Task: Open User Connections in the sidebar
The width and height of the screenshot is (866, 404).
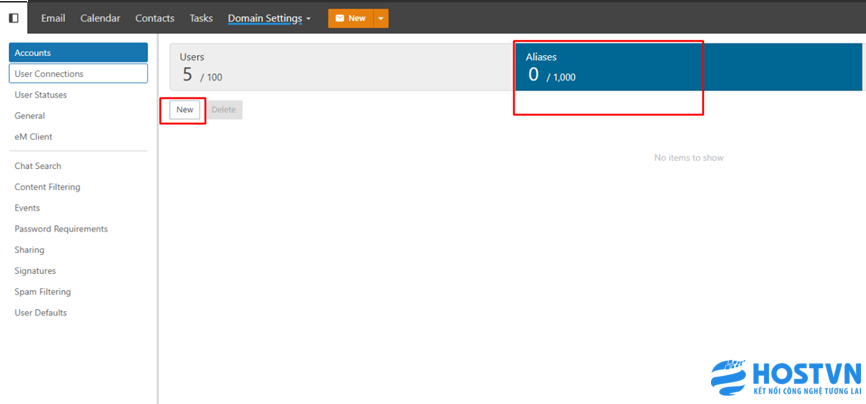Action: tap(78, 74)
